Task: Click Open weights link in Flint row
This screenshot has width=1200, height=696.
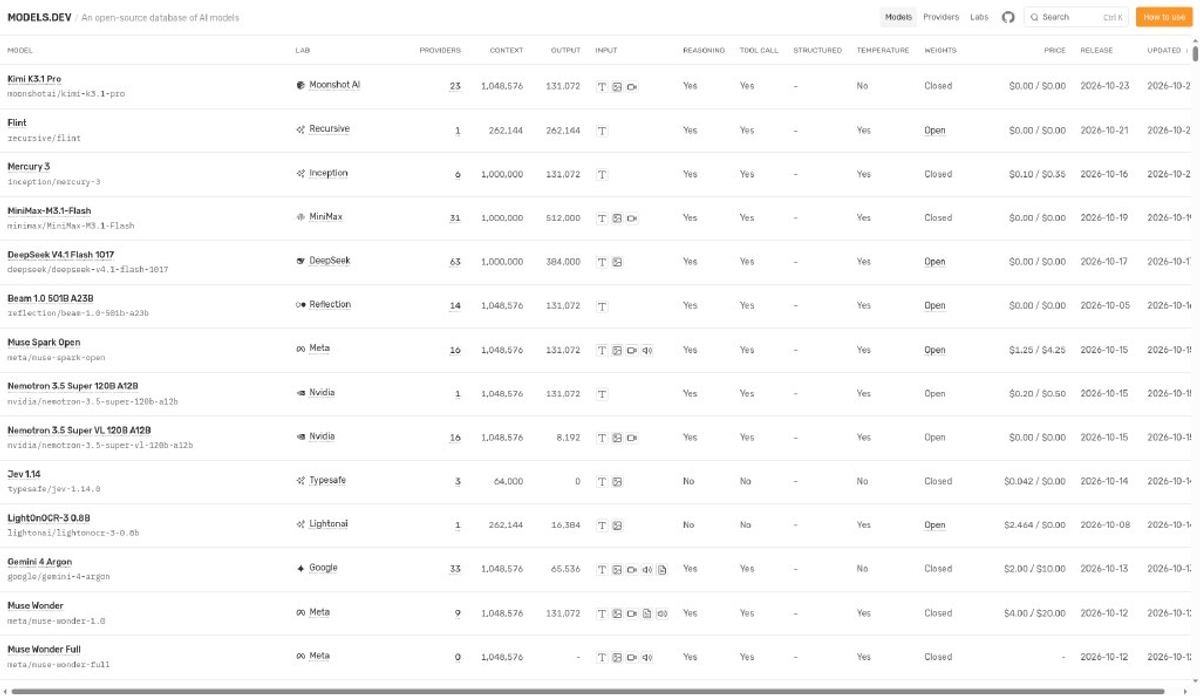Action: click(x=935, y=131)
